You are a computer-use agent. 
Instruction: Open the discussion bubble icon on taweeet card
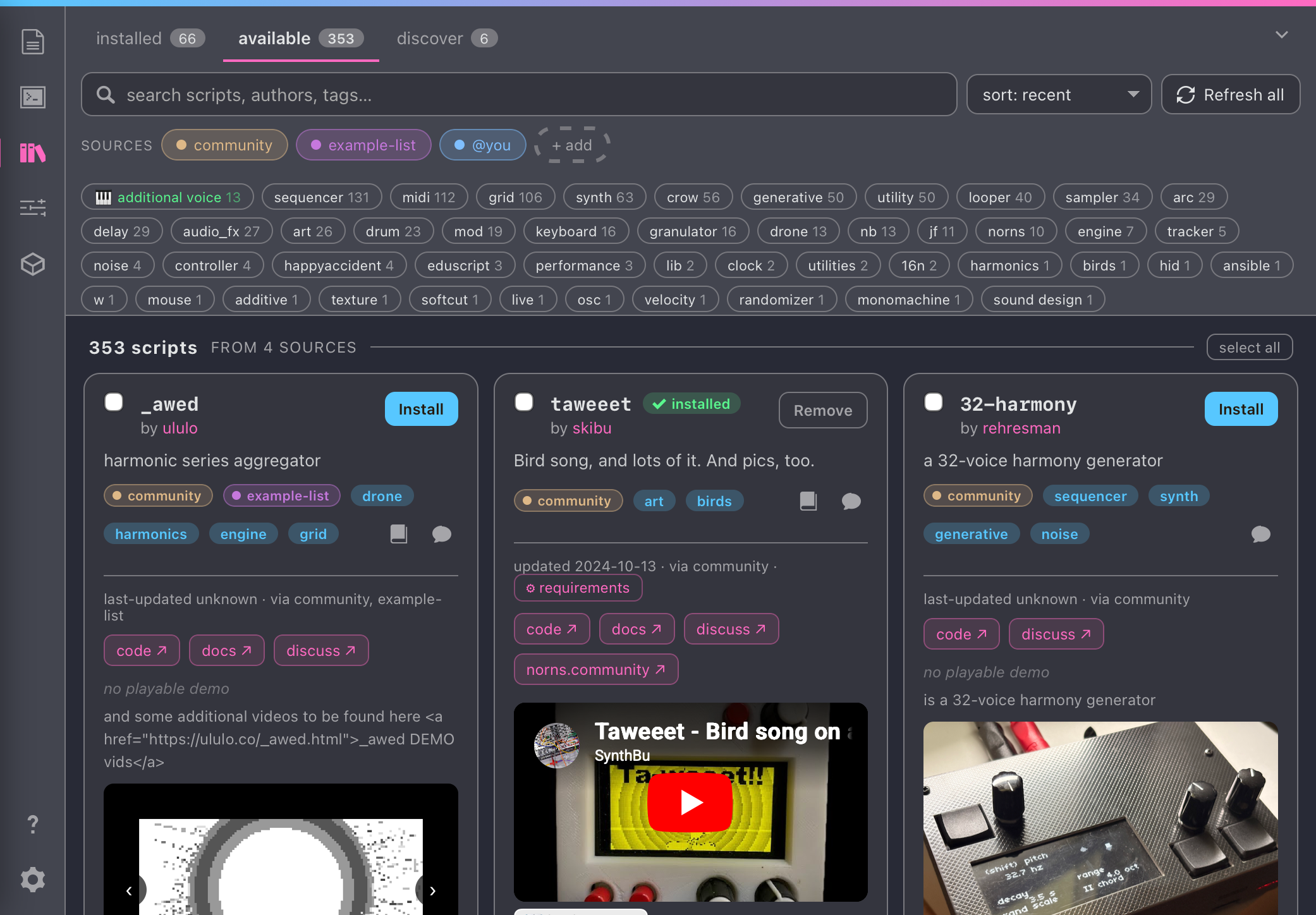pyautogui.click(x=851, y=501)
